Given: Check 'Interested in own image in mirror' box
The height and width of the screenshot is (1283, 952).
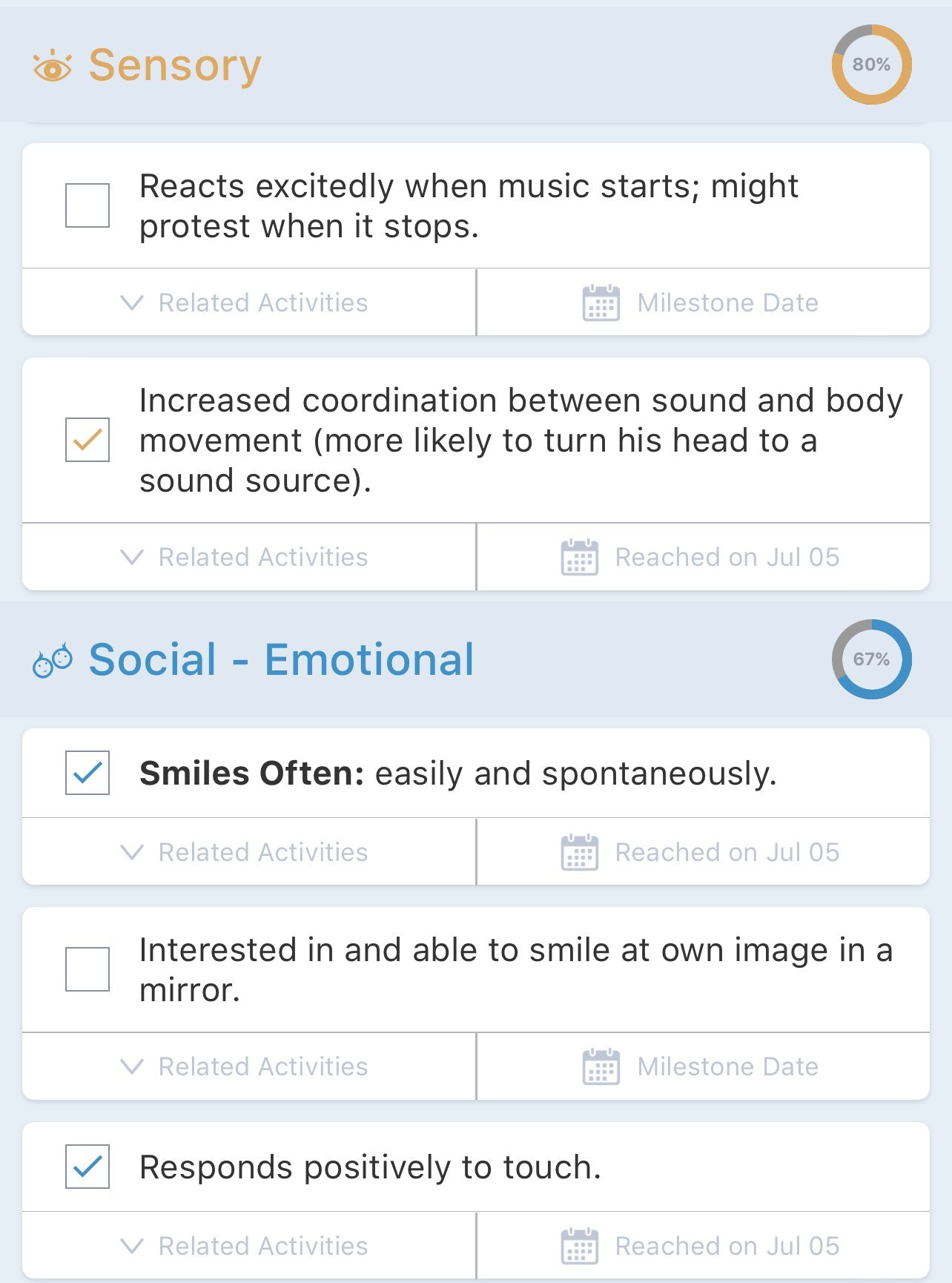Looking at the screenshot, I should coord(87,969).
